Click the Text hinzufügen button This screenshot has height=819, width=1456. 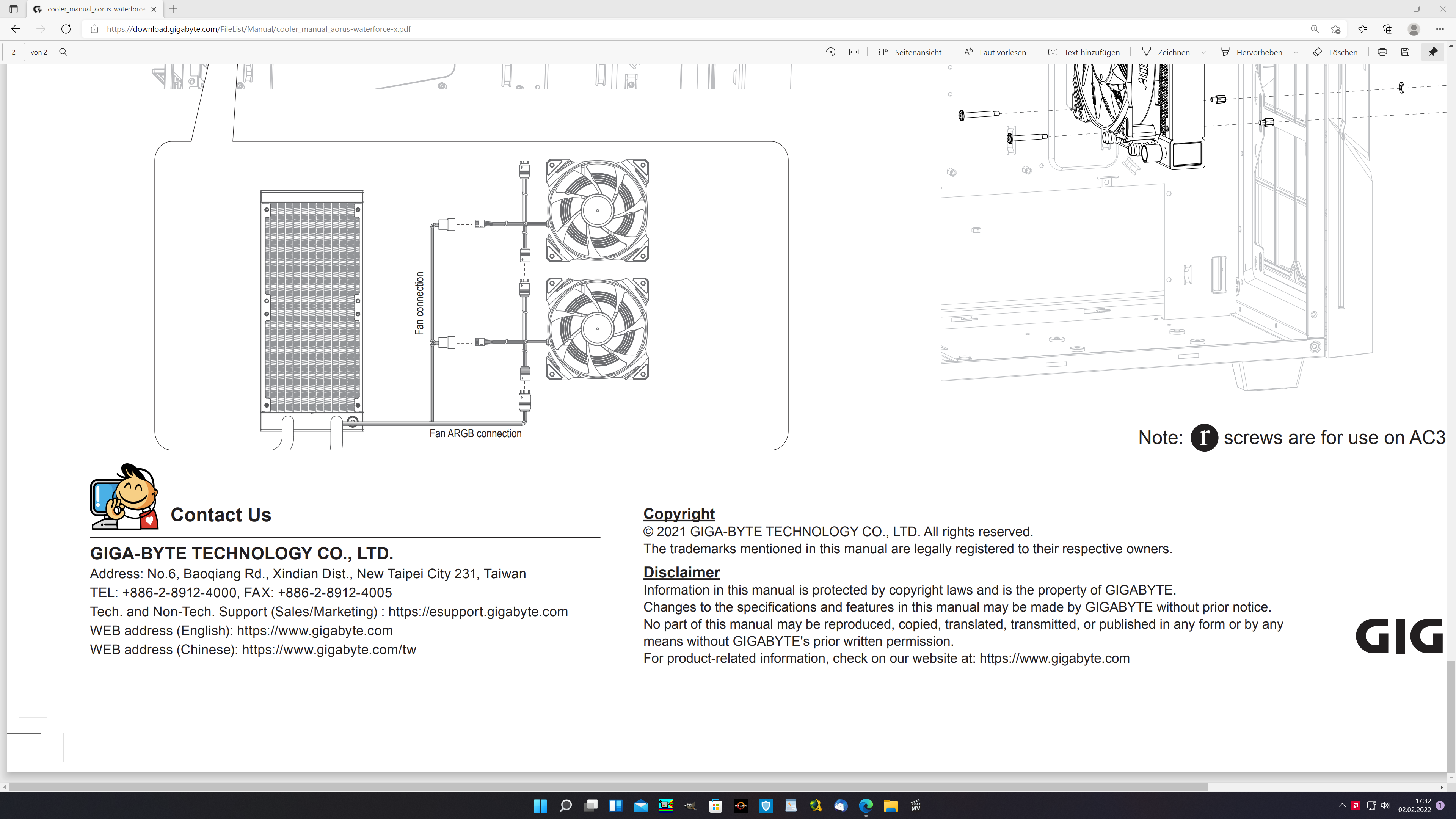(1084, 52)
